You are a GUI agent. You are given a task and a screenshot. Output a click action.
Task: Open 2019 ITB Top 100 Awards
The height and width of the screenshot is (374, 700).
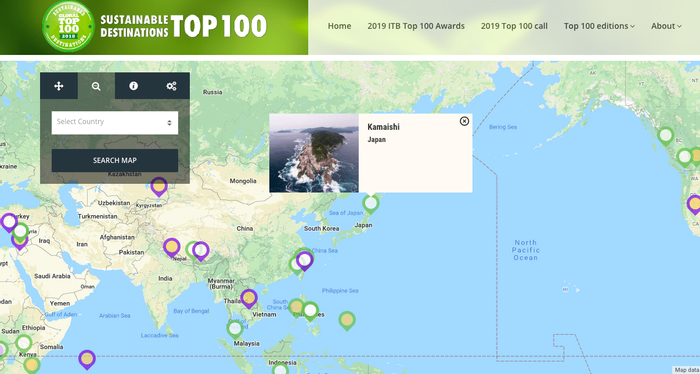point(416,26)
